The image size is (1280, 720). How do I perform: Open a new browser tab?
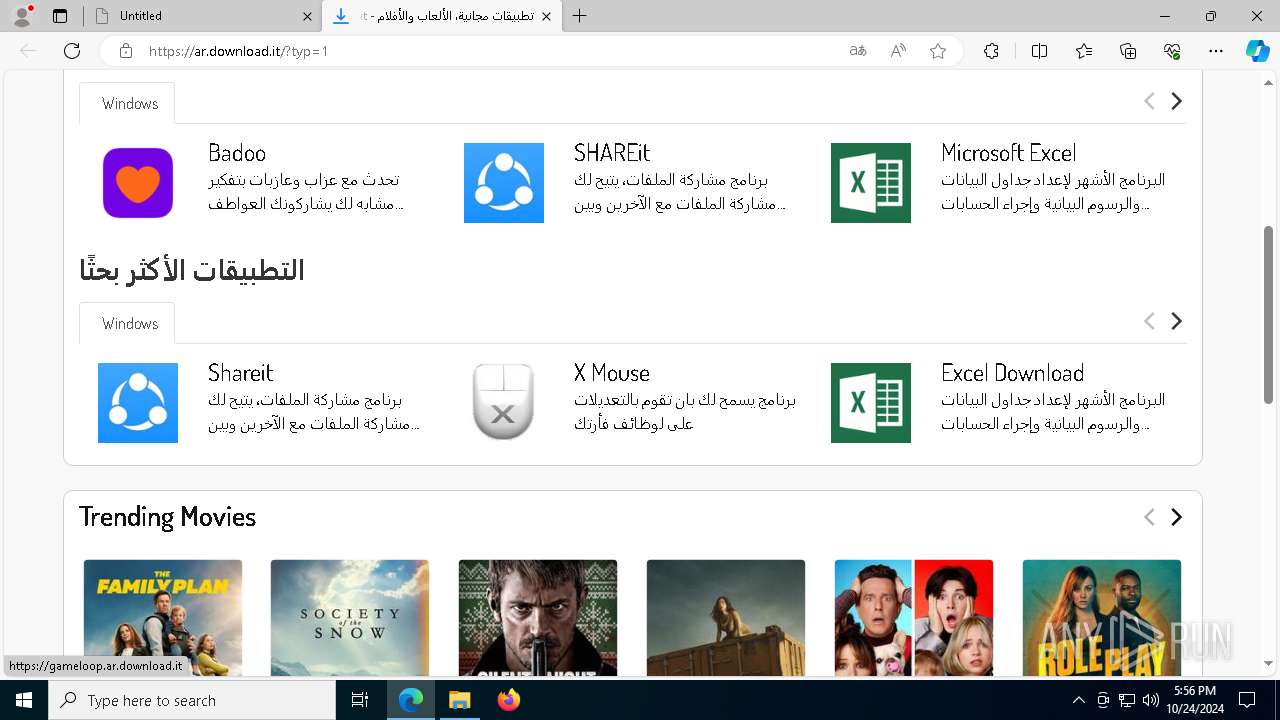(x=580, y=16)
